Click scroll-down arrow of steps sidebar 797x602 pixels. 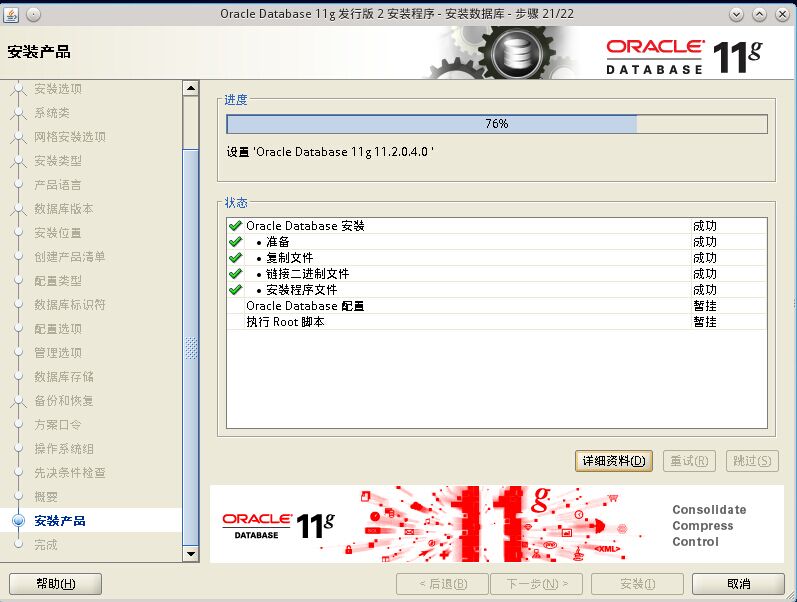point(191,554)
